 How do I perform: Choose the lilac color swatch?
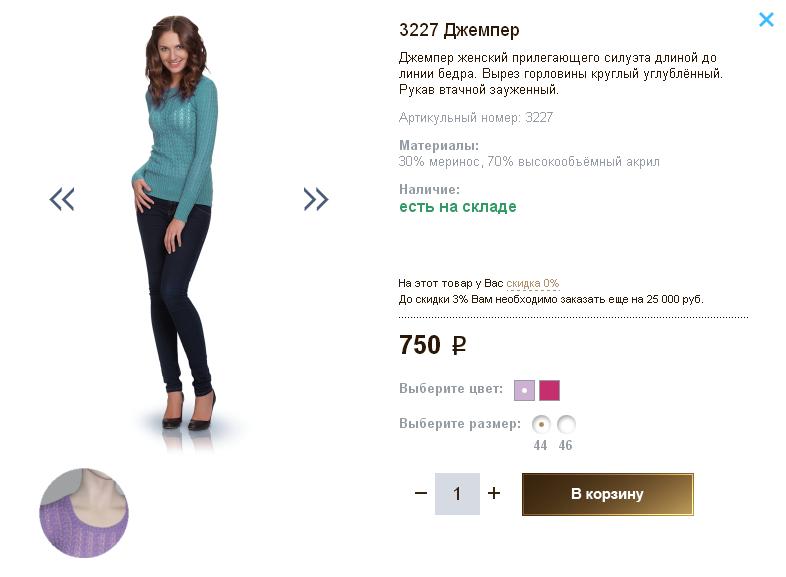pyautogui.click(x=524, y=390)
